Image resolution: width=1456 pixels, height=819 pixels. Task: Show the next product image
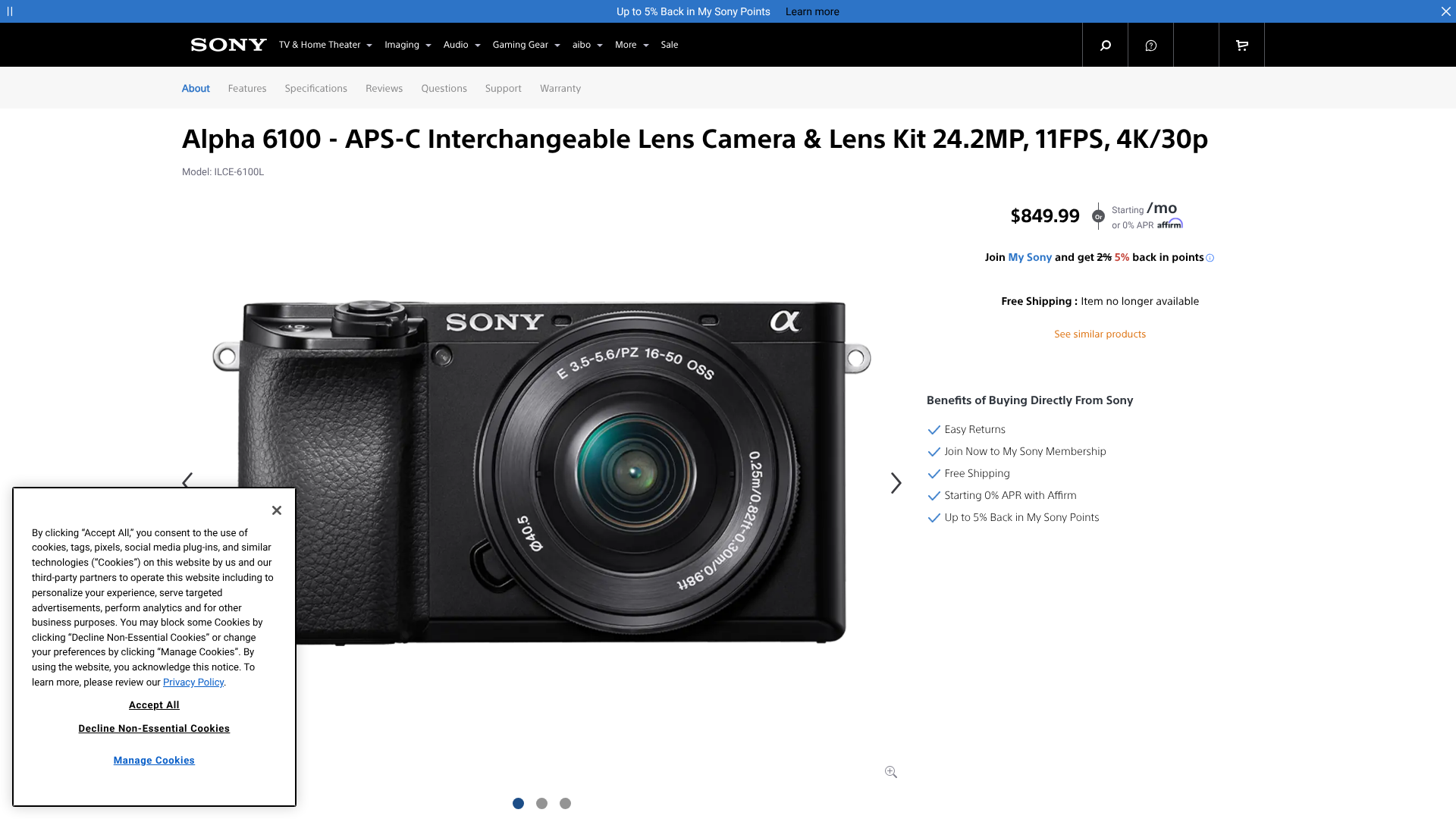pos(896,482)
